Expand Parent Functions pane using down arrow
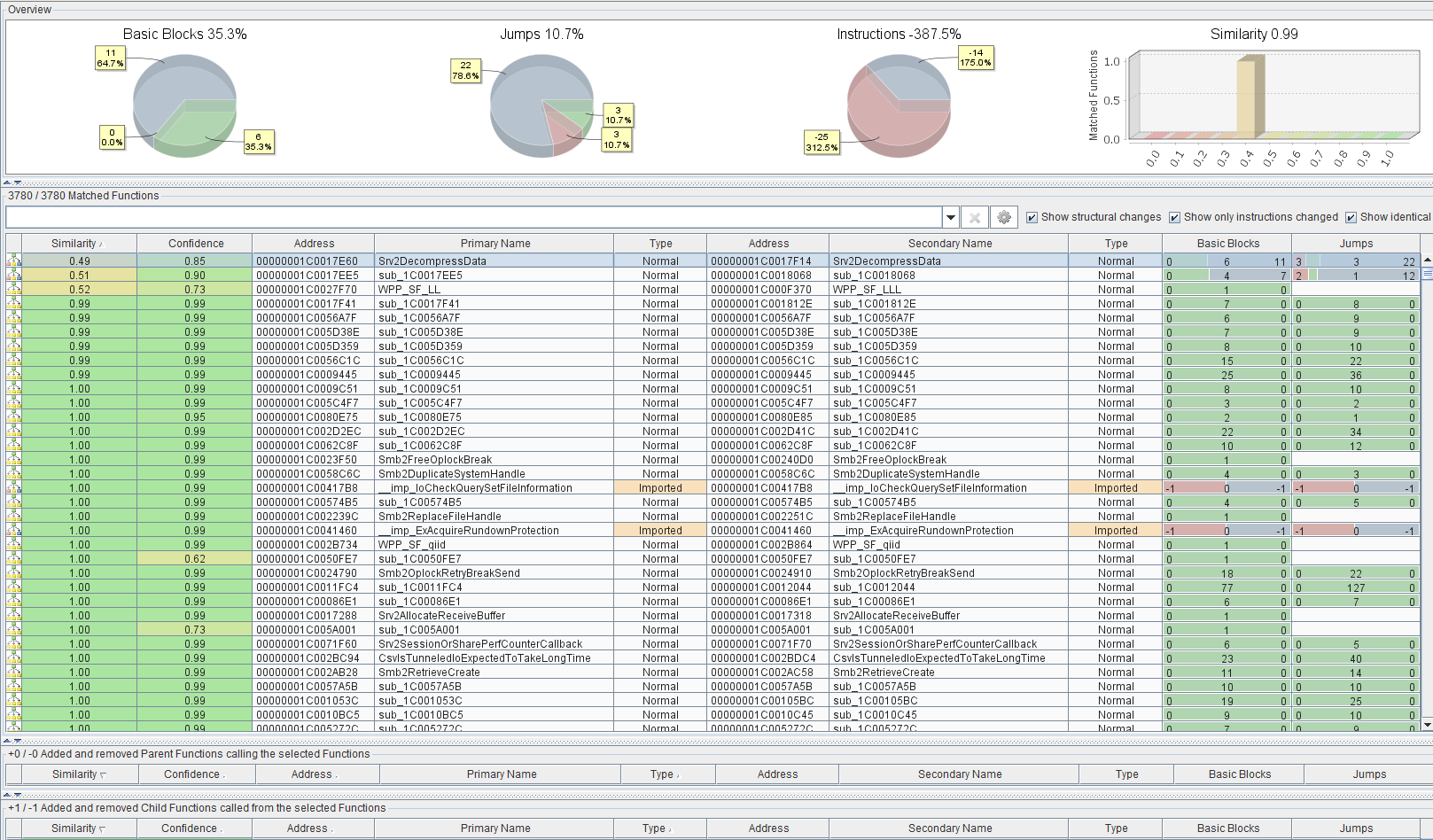Viewport: 1433px width, 840px height. tap(18, 795)
